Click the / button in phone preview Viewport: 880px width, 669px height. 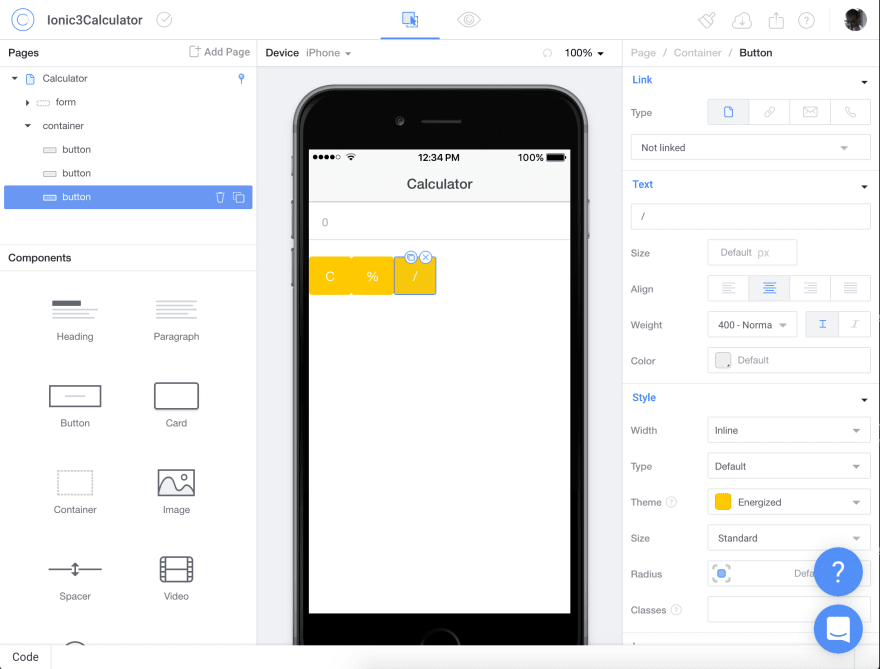[415, 276]
